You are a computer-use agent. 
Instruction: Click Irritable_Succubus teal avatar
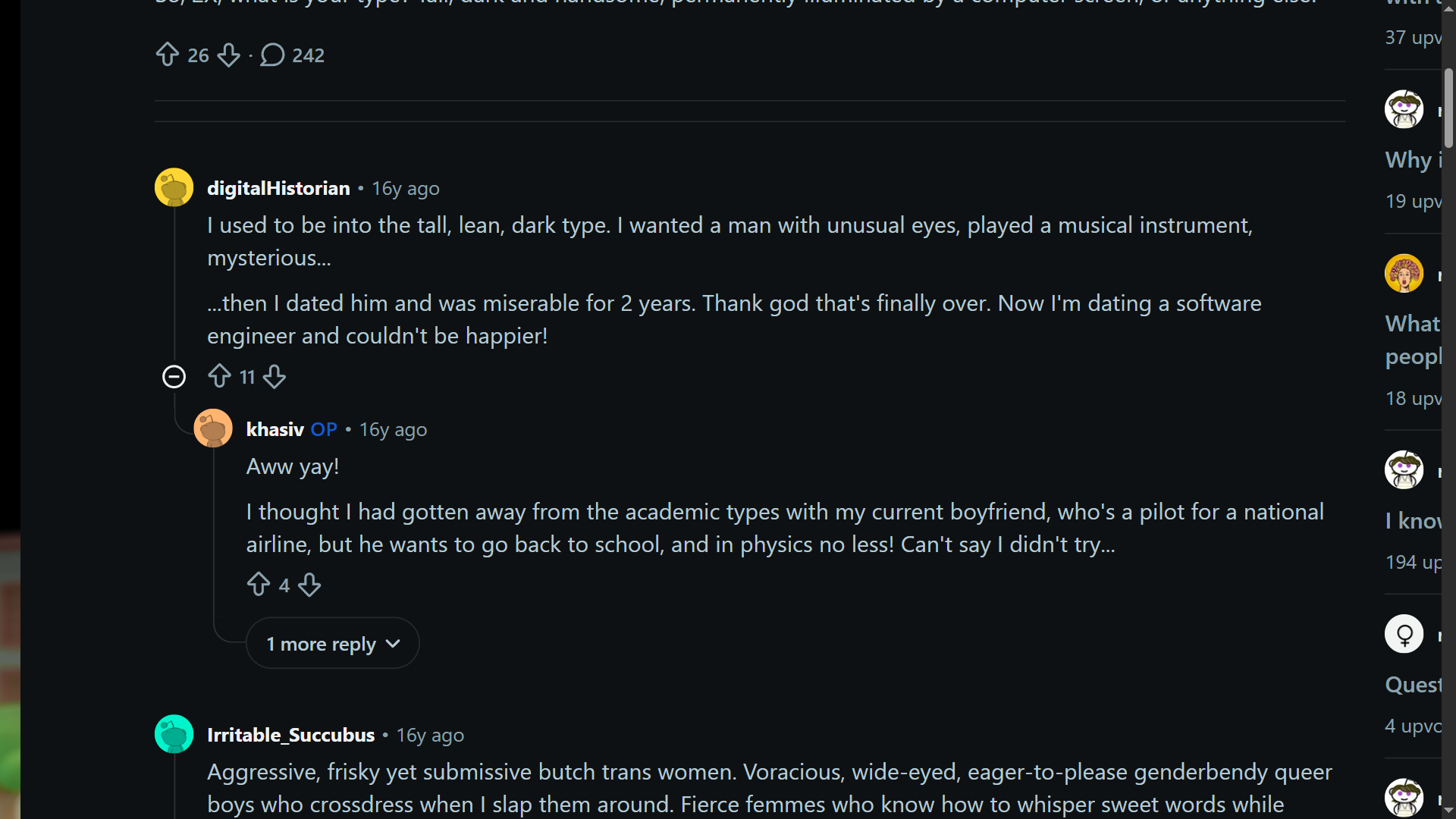click(x=174, y=734)
